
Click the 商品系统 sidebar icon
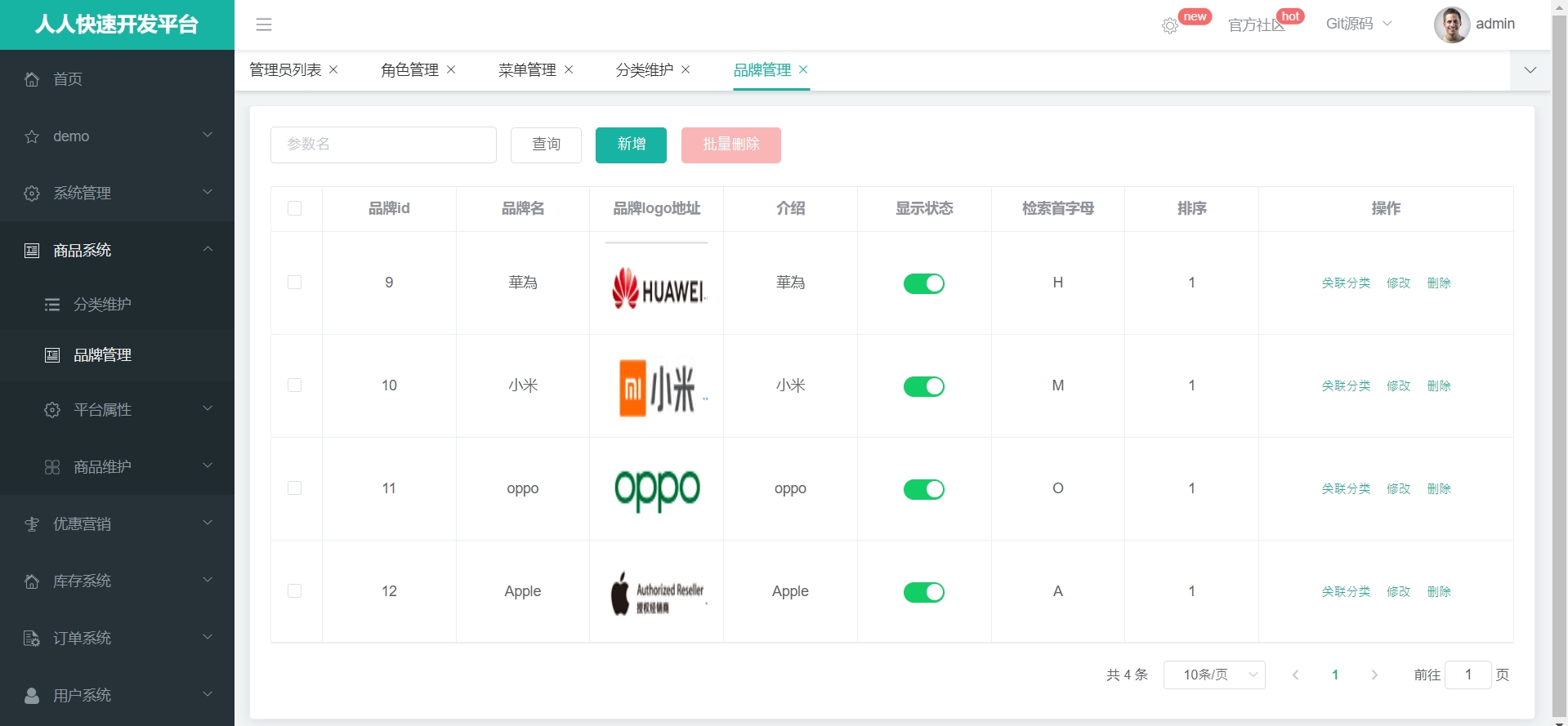coord(32,251)
